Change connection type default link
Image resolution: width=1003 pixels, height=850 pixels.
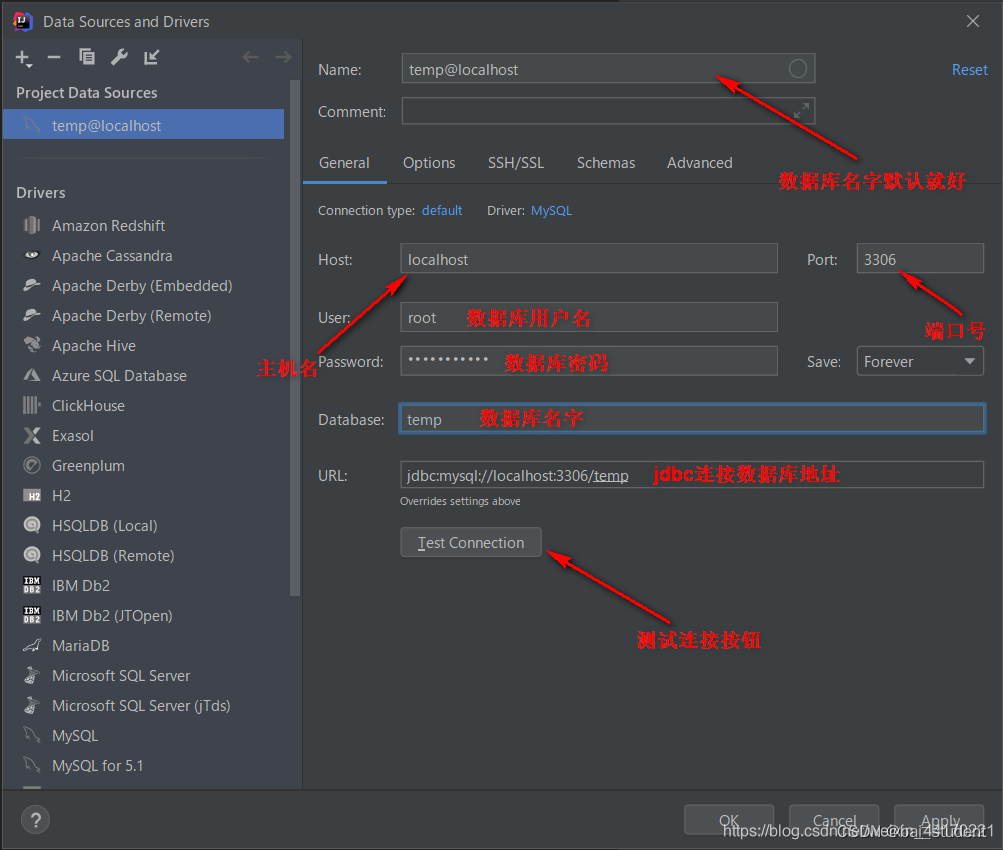click(442, 210)
